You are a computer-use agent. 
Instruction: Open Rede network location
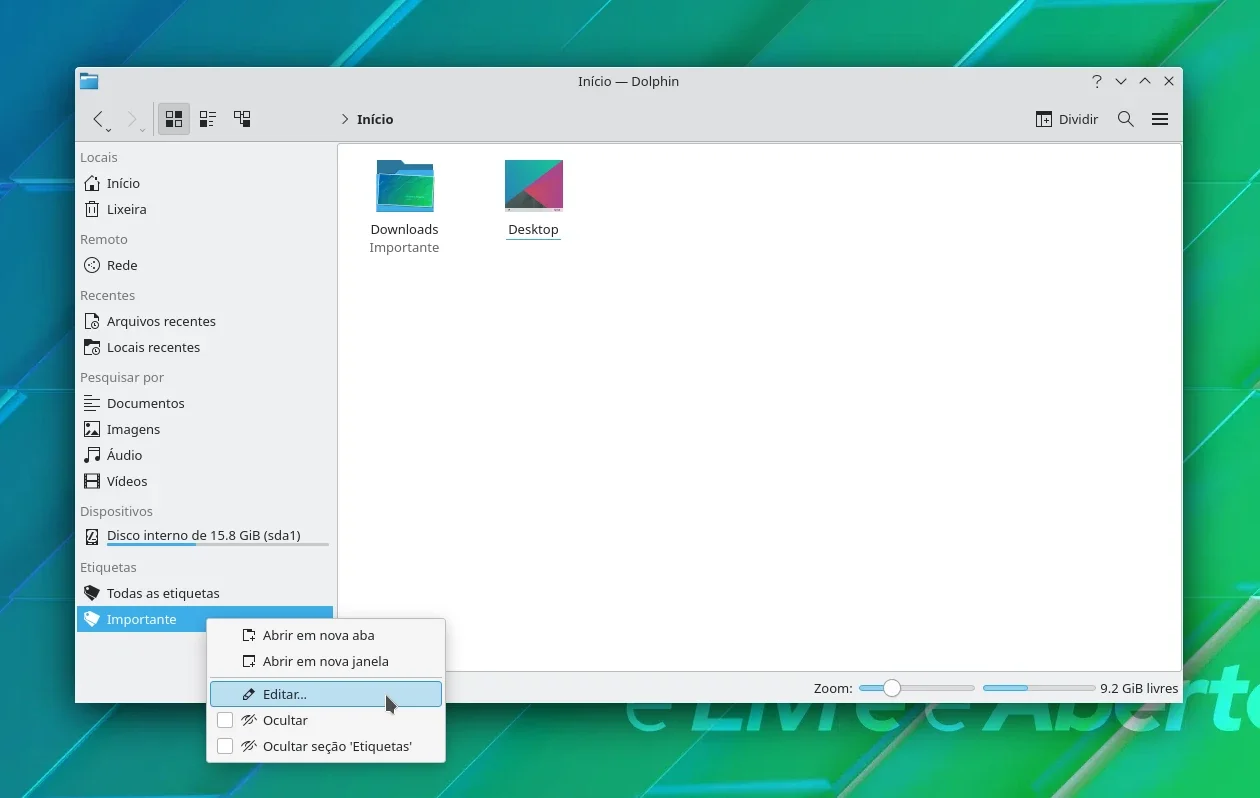205,265
